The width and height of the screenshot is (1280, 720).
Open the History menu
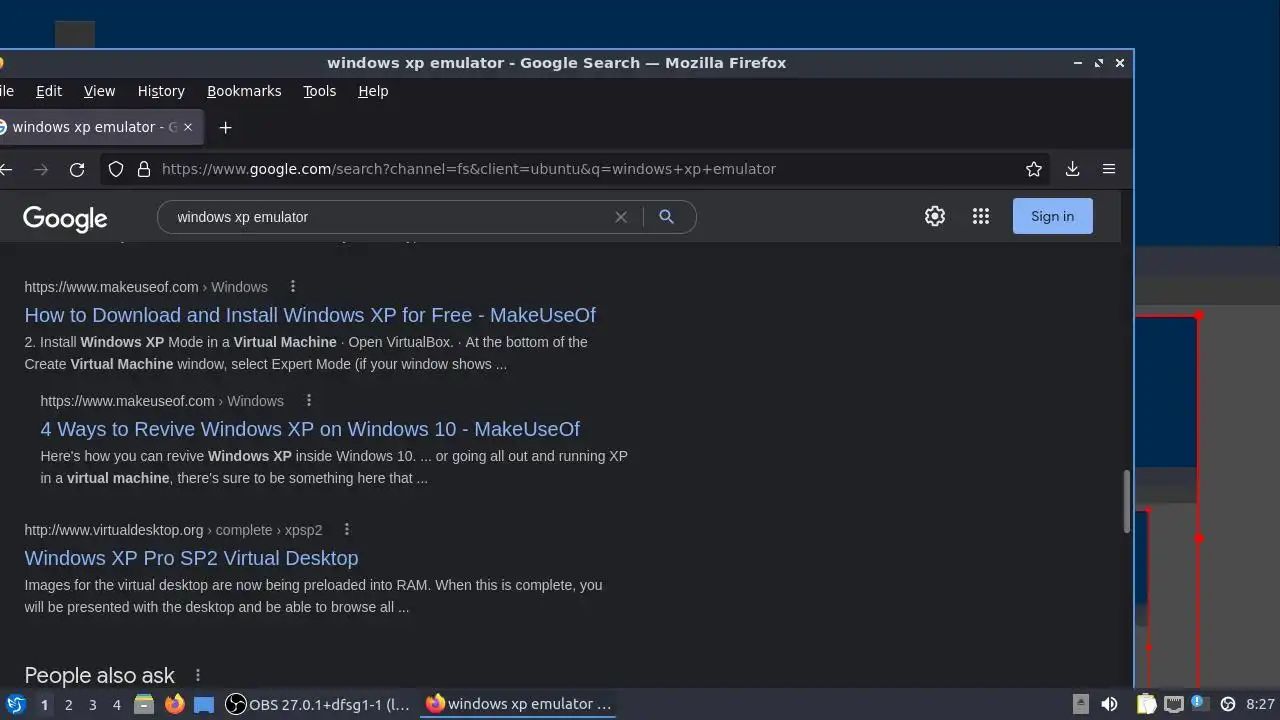(161, 91)
